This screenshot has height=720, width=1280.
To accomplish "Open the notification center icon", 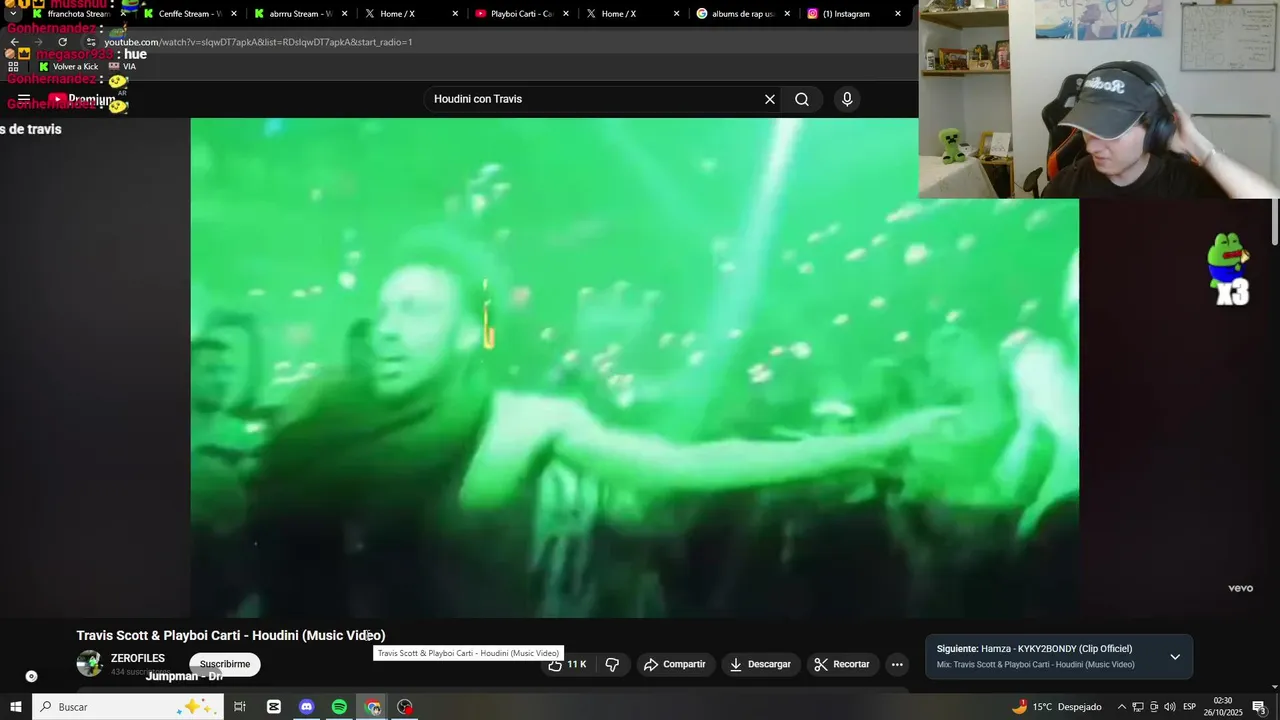I will [1259, 707].
